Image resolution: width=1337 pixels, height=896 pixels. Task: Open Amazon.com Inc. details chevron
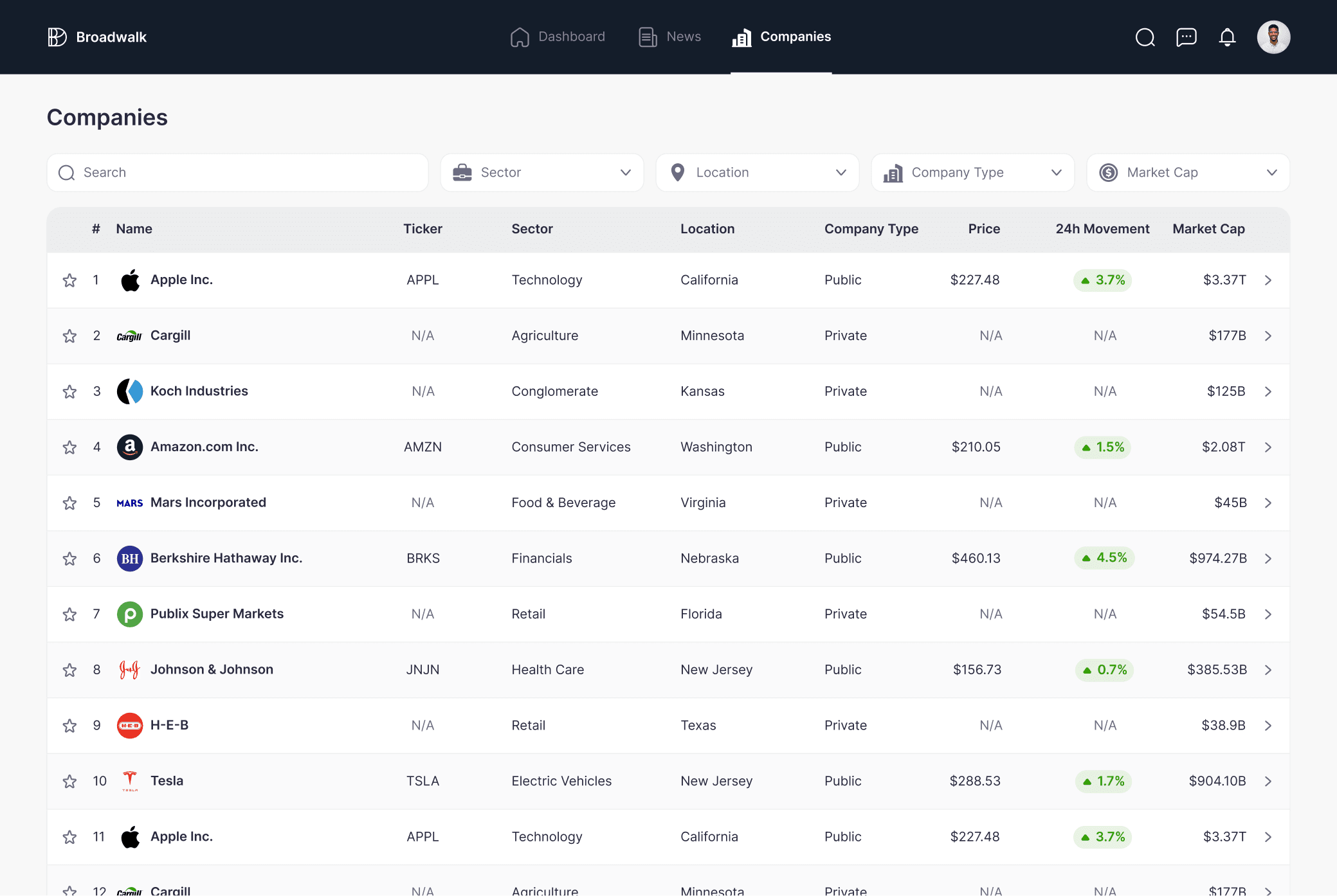(x=1268, y=447)
